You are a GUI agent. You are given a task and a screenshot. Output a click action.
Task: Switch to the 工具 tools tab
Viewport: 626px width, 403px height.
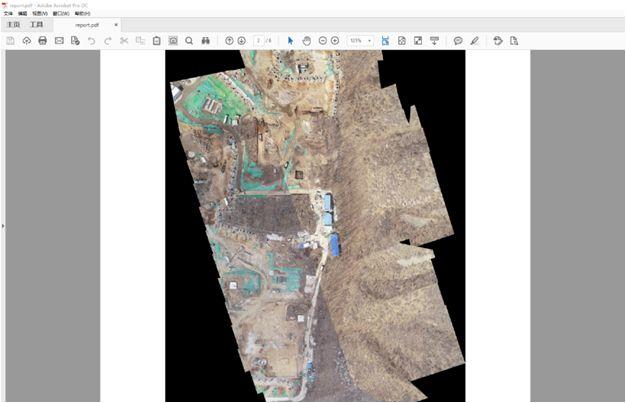pyautogui.click(x=37, y=24)
